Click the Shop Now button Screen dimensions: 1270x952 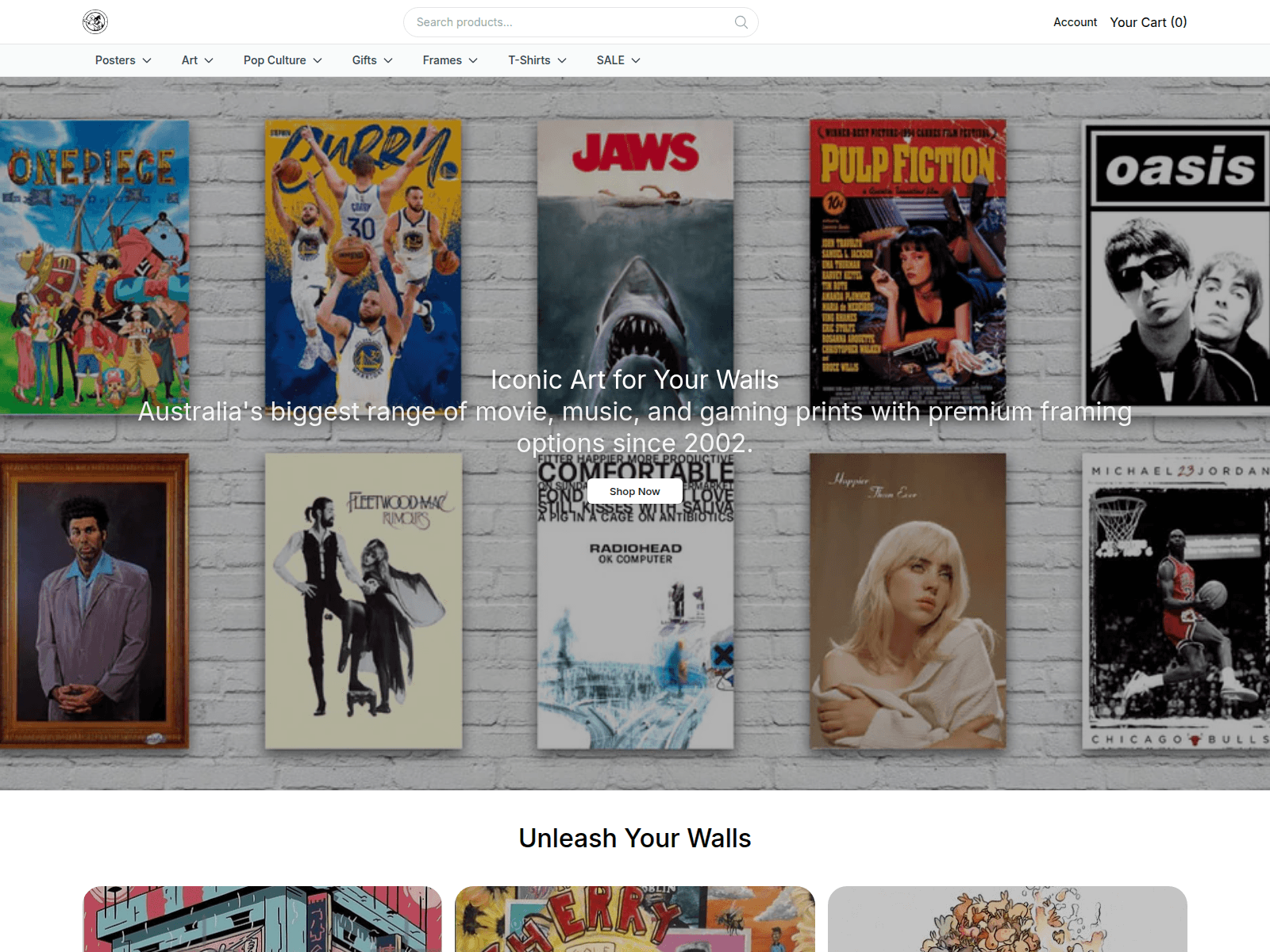click(x=635, y=491)
